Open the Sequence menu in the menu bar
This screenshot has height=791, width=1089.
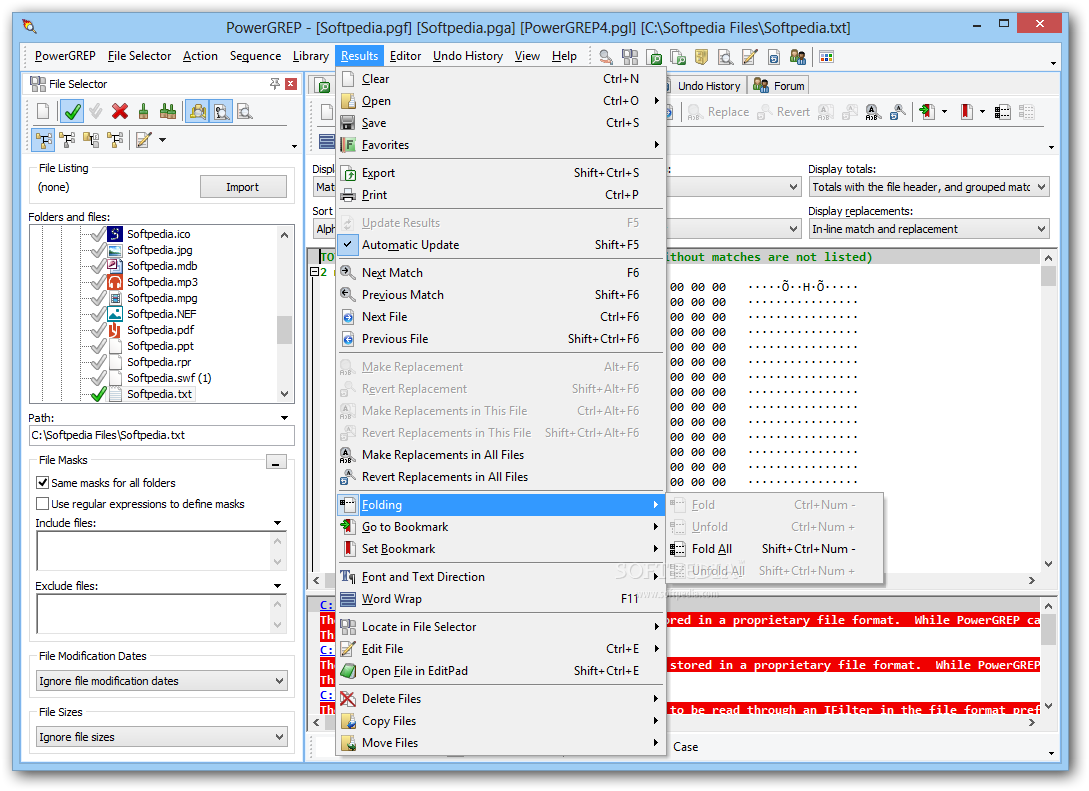click(x=255, y=56)
